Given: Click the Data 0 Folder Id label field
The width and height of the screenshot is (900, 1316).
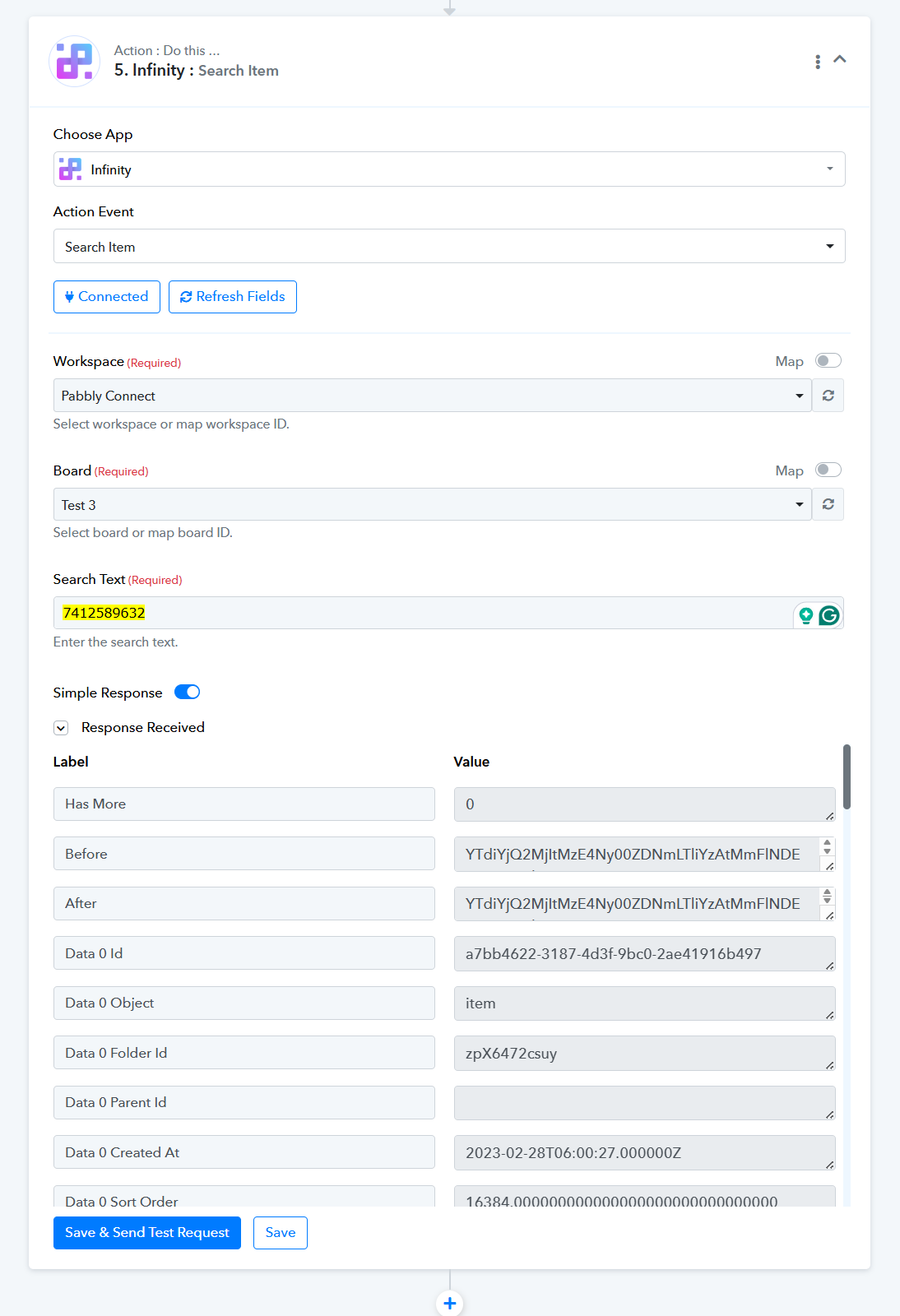Looking at the screenshot, I should [244, 1053].
